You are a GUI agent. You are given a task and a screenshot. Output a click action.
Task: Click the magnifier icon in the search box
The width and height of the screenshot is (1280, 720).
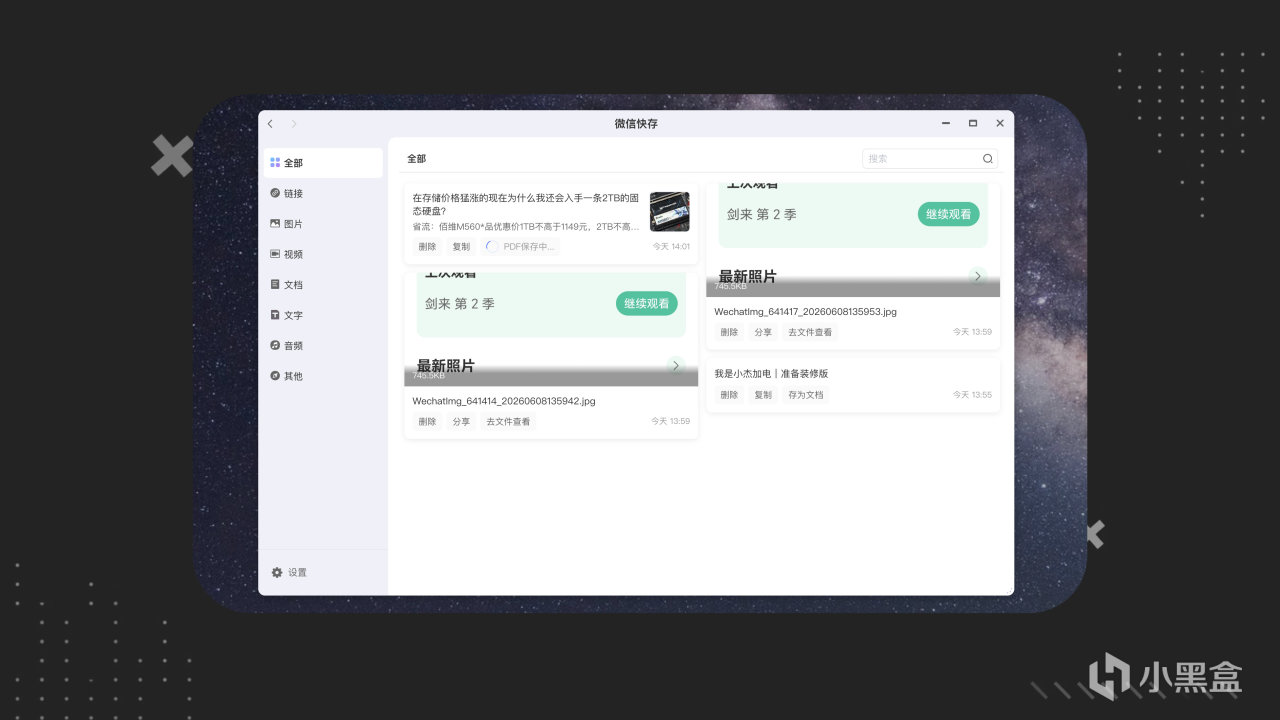coord(988,158)
